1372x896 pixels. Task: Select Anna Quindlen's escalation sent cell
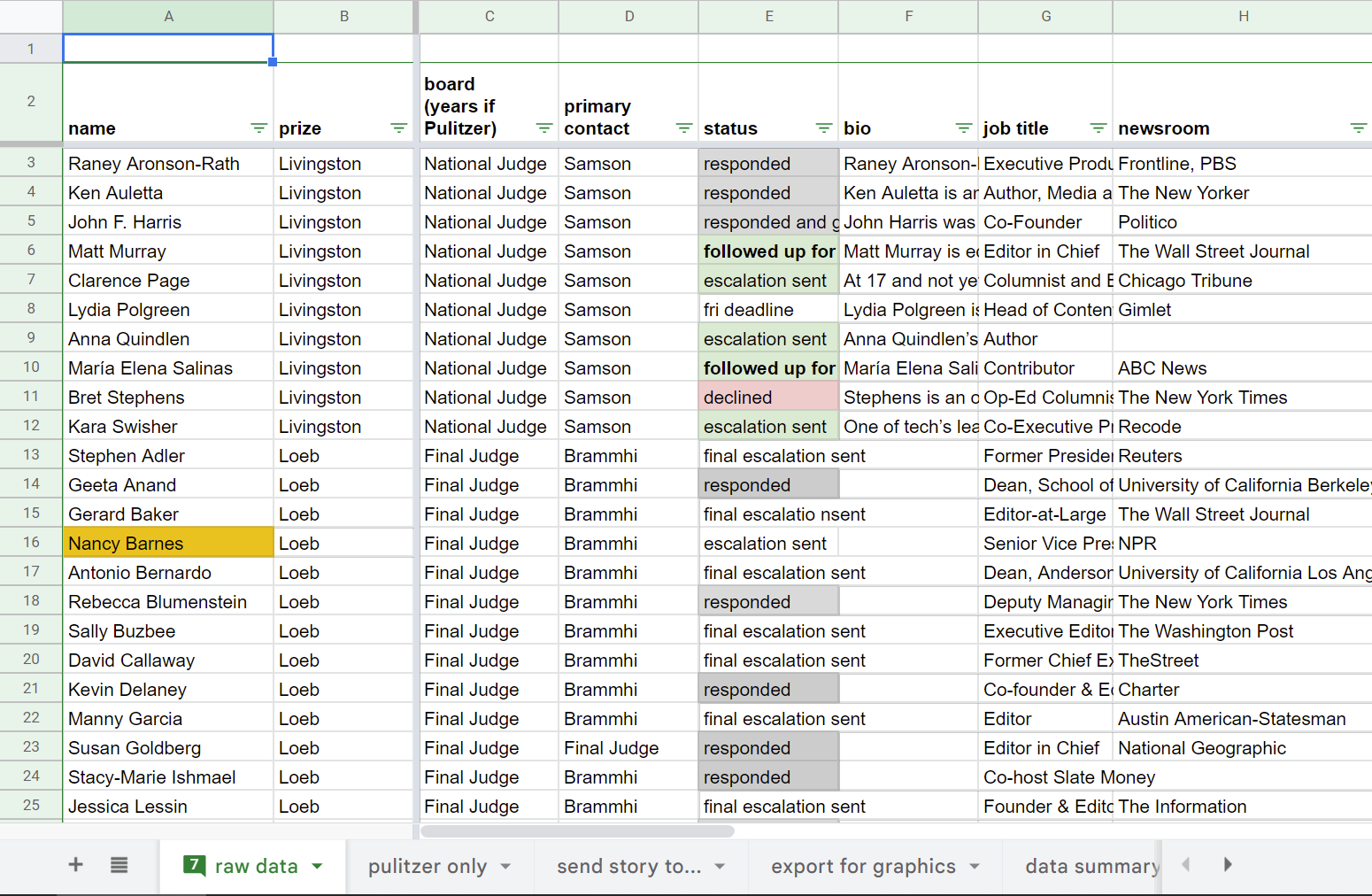tap(768, 338)
